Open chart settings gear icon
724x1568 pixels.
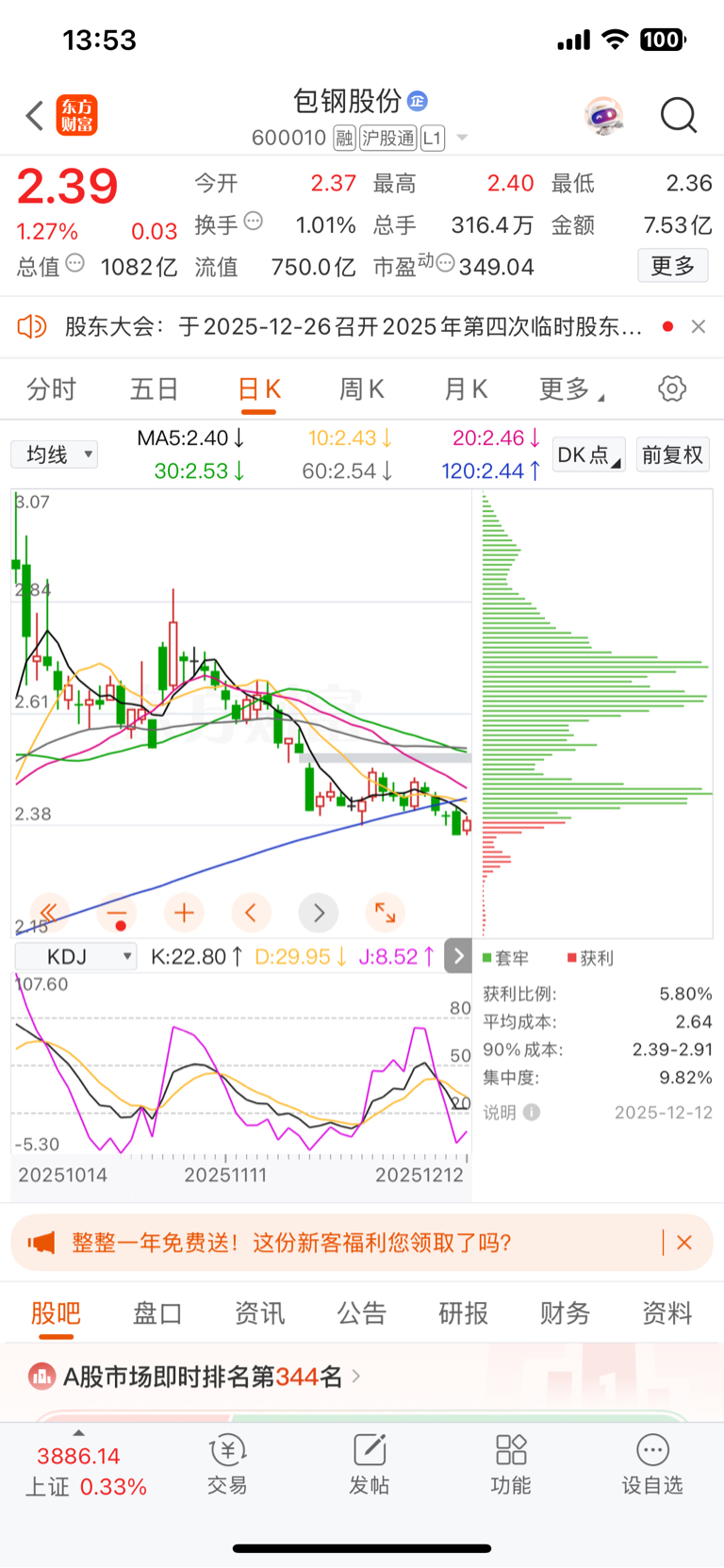[672, 388]
